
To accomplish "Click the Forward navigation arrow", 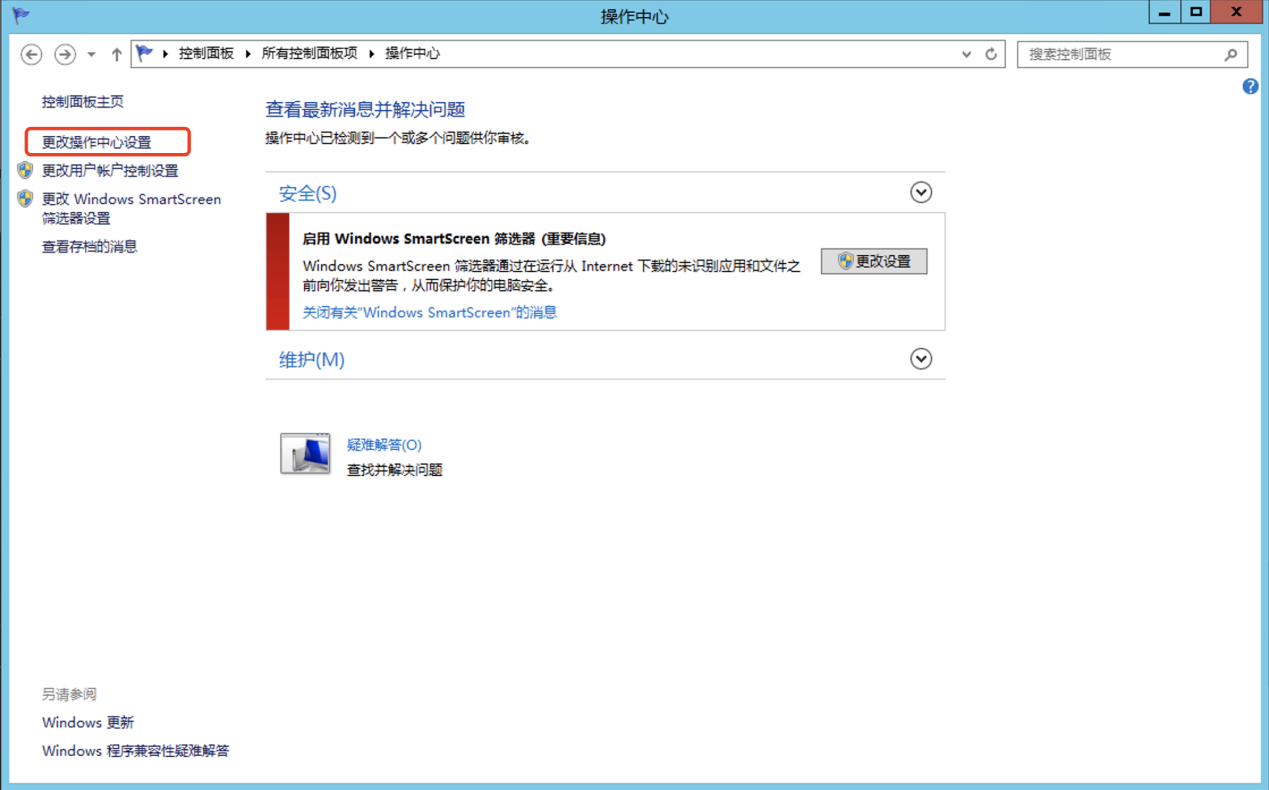I will pyautogui.click(x=65, y=54).
